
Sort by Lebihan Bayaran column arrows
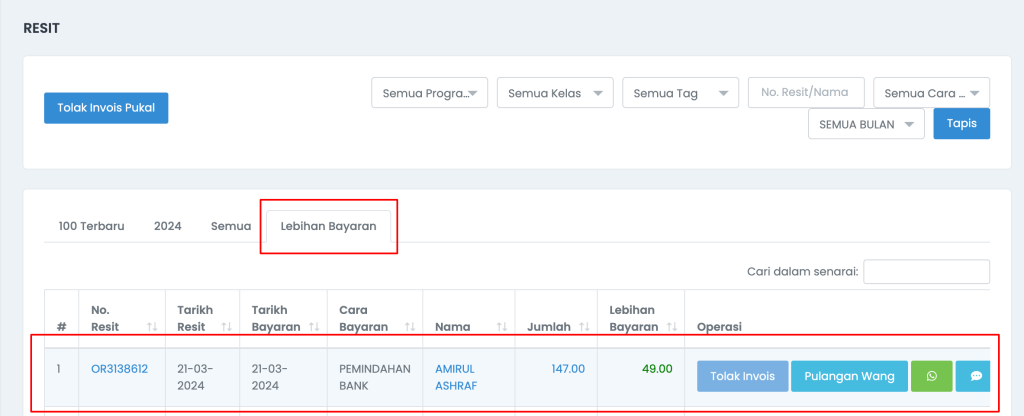[671, 327]
